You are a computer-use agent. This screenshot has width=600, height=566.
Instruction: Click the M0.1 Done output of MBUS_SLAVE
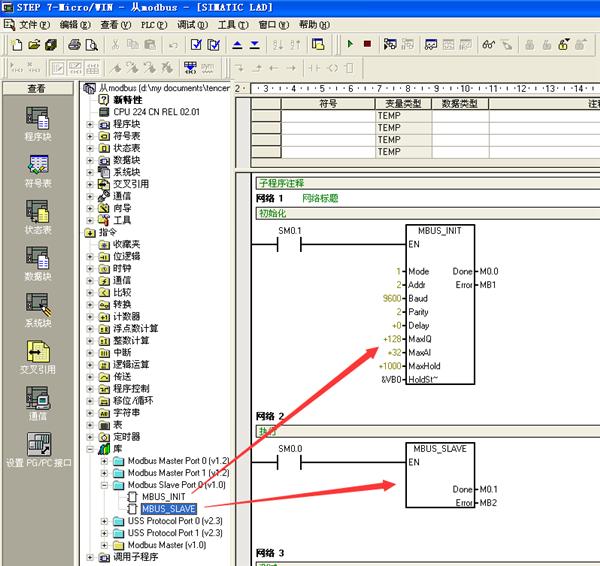(x=488, y=489)
